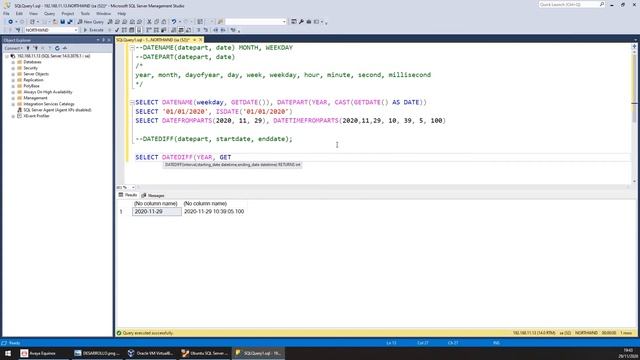Open the Edit menu
This screenshot has width=640, height=360.
click(x=19, y=13)
